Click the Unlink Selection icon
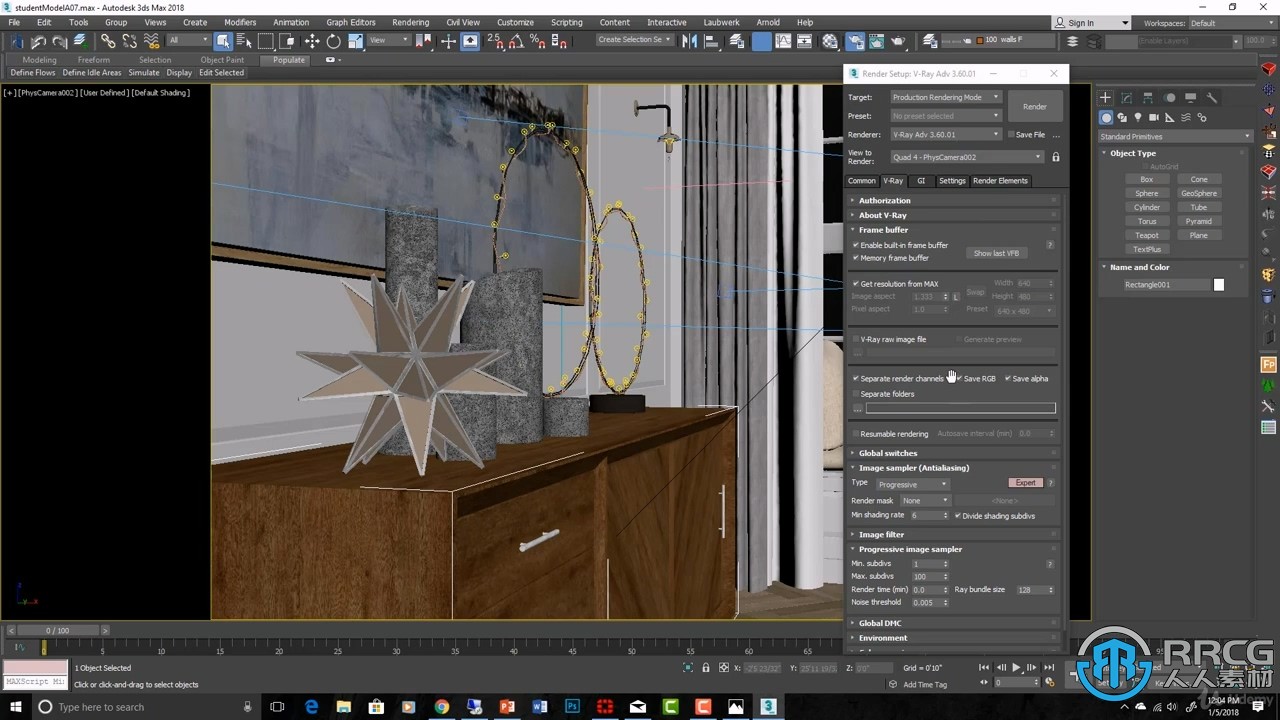This screenshot has height=720, width=1280. [x=130, y=41]
